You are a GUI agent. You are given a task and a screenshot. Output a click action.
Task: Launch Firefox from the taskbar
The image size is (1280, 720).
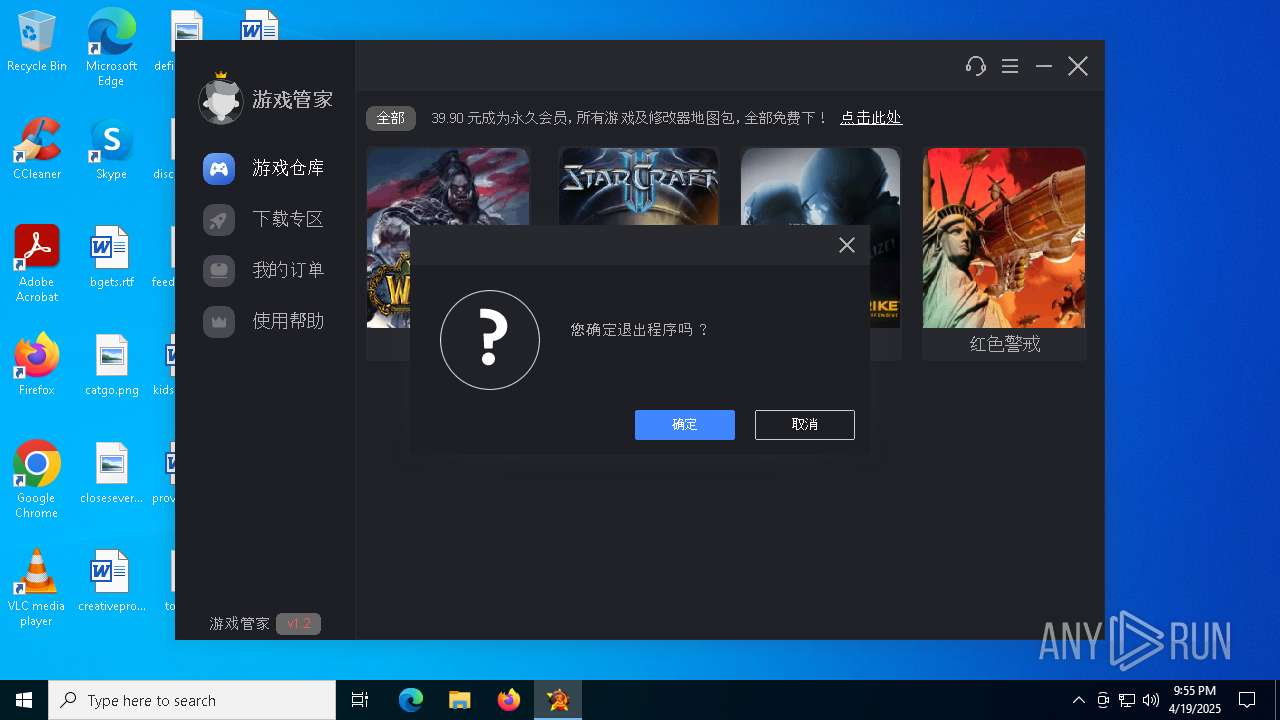pos(509,700)
